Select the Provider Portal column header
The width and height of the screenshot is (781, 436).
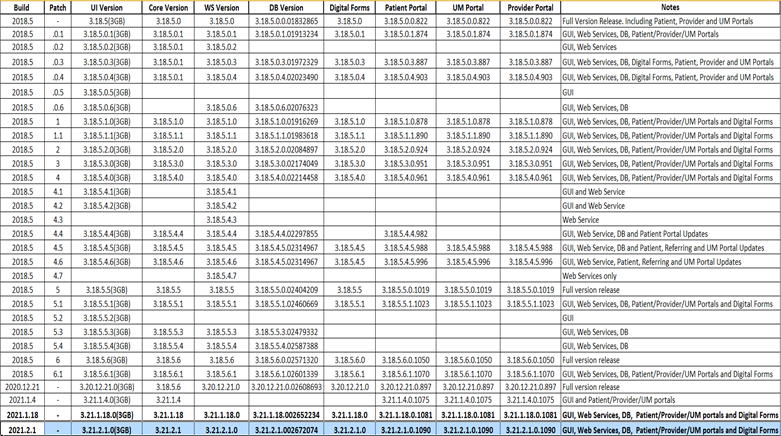click(x=530, y=5)
